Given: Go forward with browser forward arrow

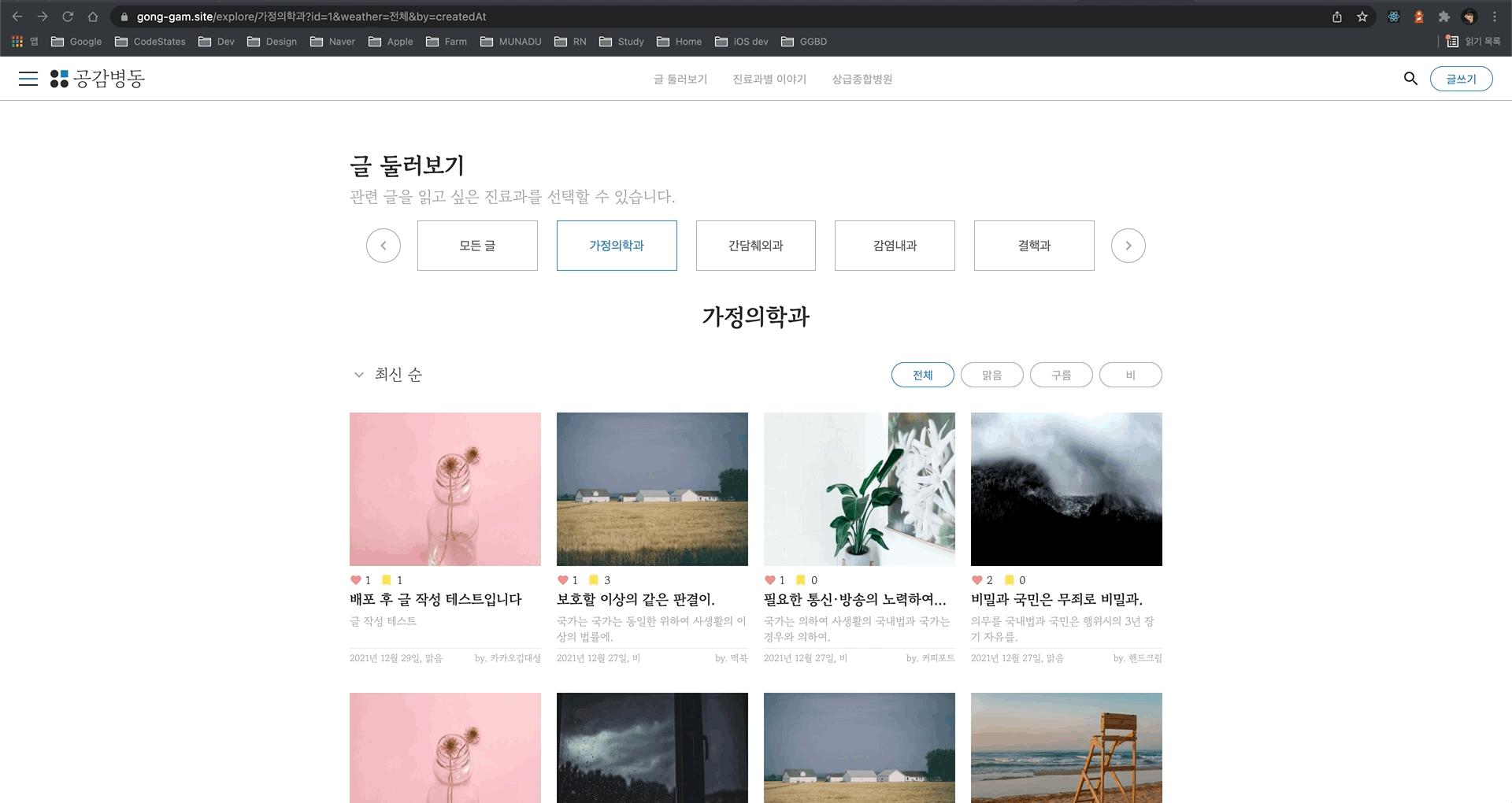Looking at the screenshot, I should pos(43,17).
